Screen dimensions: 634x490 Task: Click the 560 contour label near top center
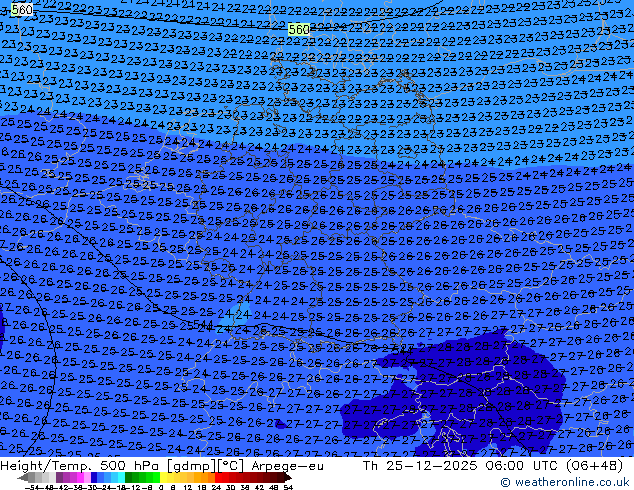tap(299, 29)
